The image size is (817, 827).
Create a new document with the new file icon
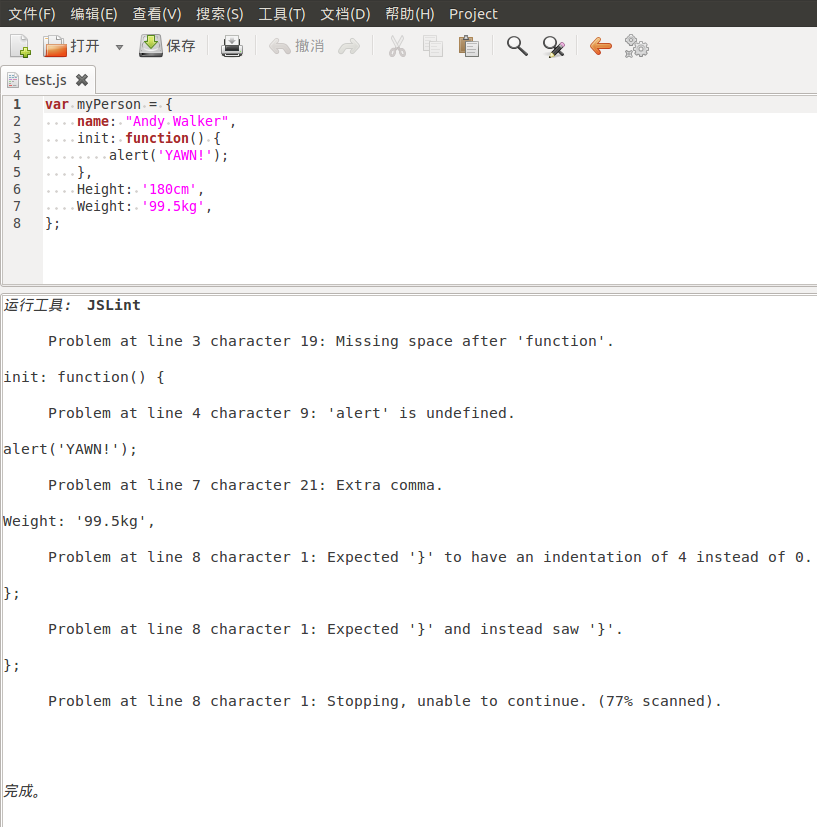point(20,46)
